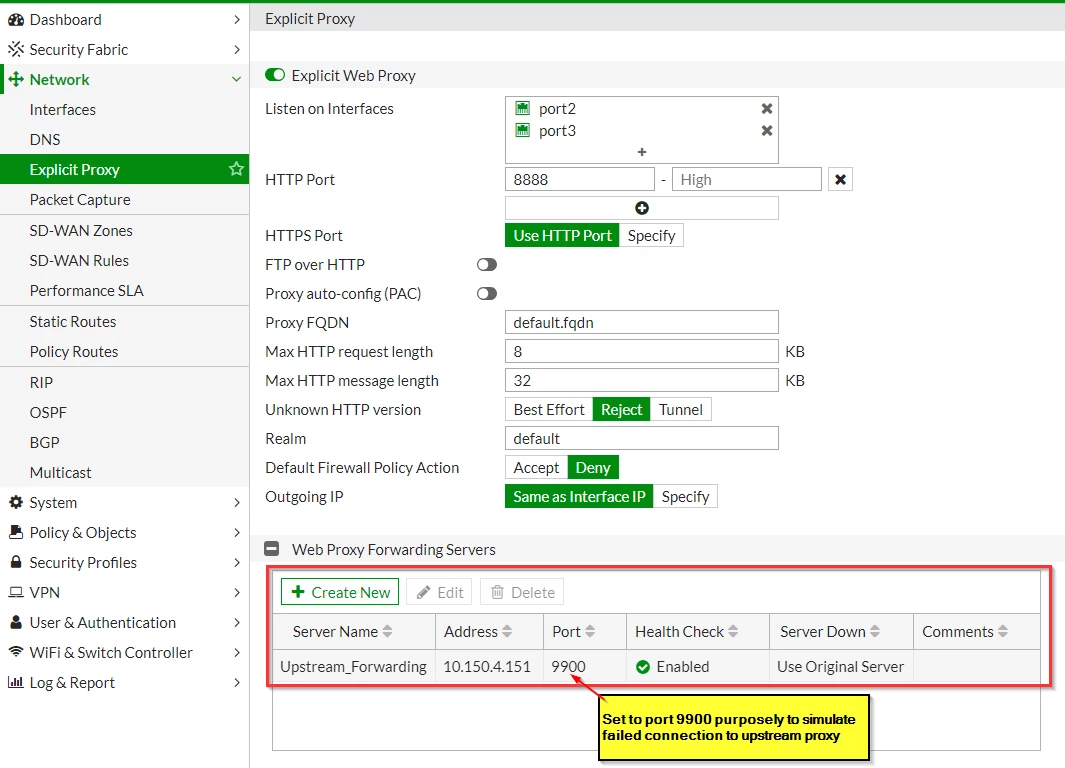Image resolution: width=1065 pixels, height=768 pixels.
Task: Expand the System menu chevron
Action: (236, 502)
